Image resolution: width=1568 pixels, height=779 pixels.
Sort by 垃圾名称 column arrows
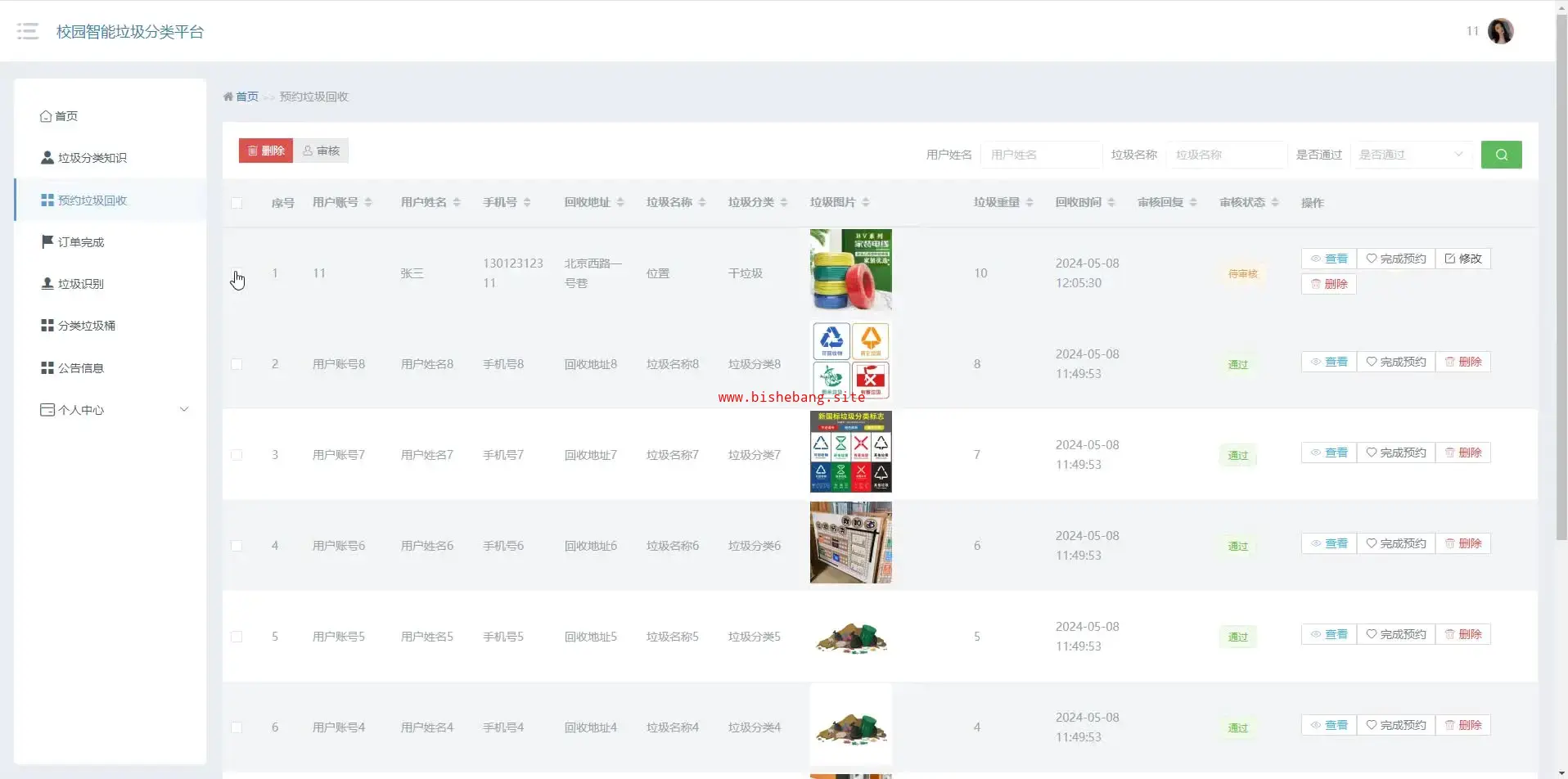pyautogui.click(x=702, y=202)
